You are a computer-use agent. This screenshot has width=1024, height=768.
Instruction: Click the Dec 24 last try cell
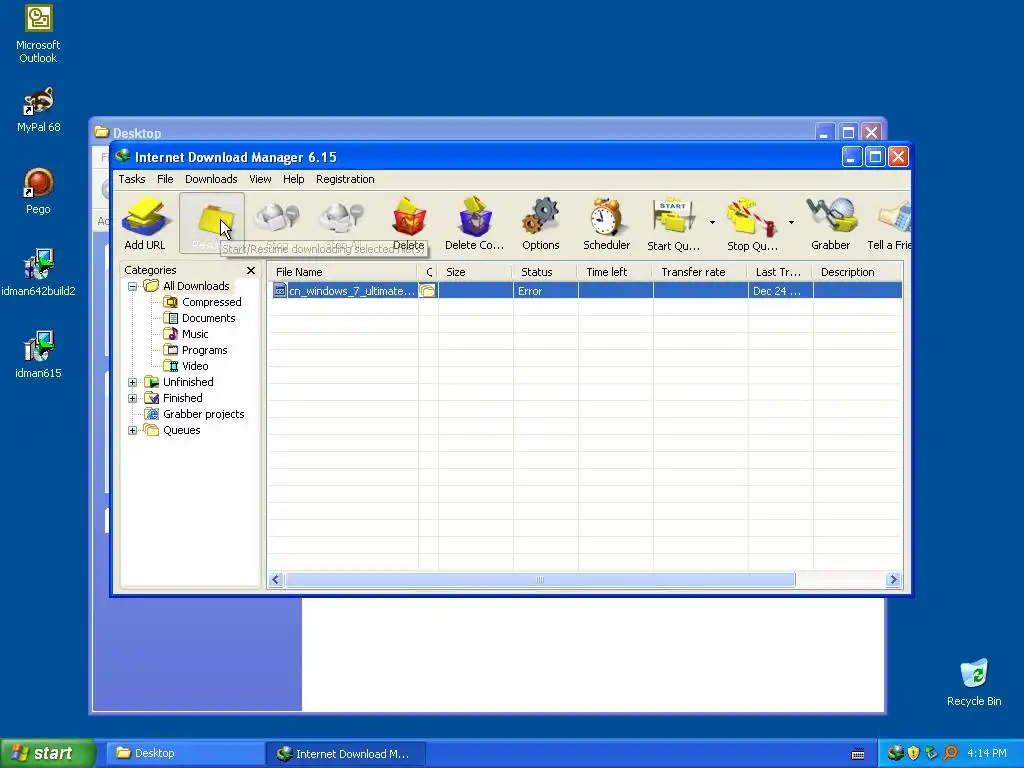[780, 291]
